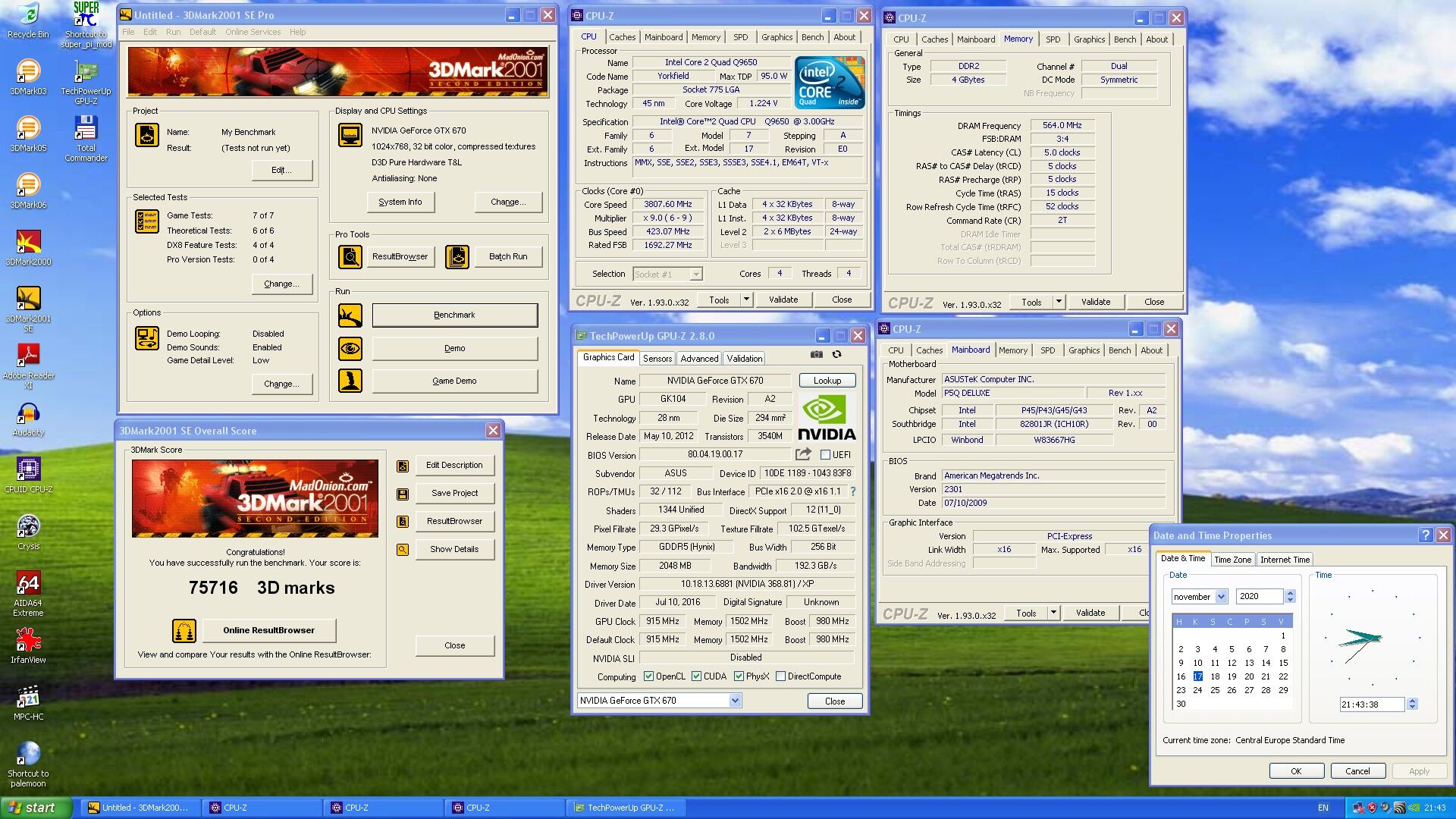1456x819 pixels.
Task: Expand Tools dropdown arrow in CPU-Z Mainboard window
Action: pyautogui.click(x=1053, y=613)
